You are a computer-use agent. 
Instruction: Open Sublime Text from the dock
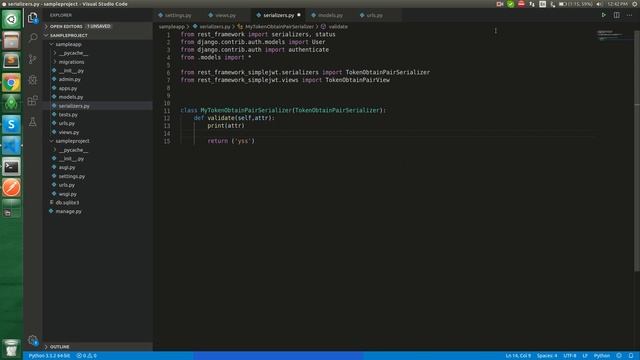pyautogui.click(x=11, y=62)
